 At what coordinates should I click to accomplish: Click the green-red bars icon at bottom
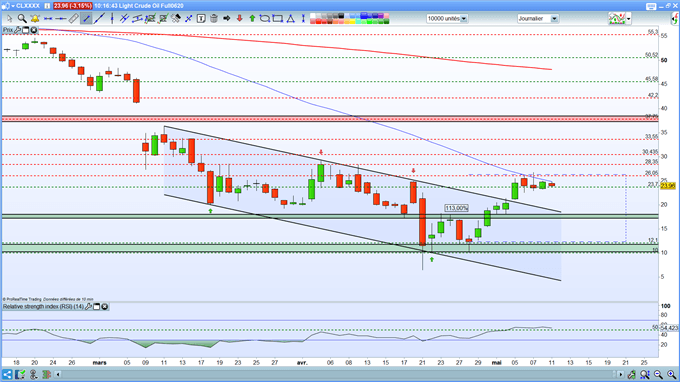46,374
